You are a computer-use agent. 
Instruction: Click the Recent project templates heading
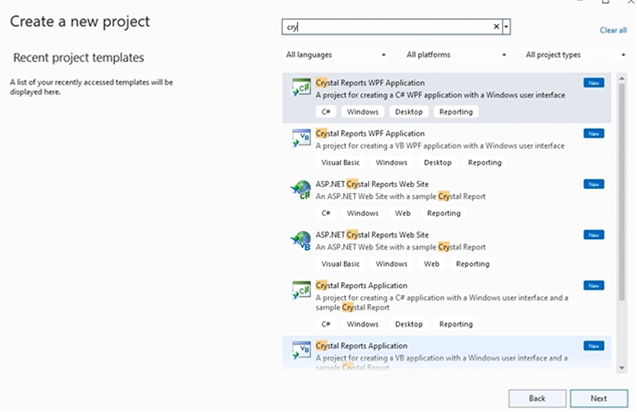click(78, 58)
